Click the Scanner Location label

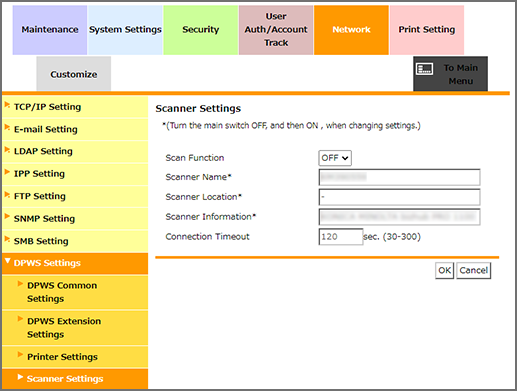pos(203,197)
